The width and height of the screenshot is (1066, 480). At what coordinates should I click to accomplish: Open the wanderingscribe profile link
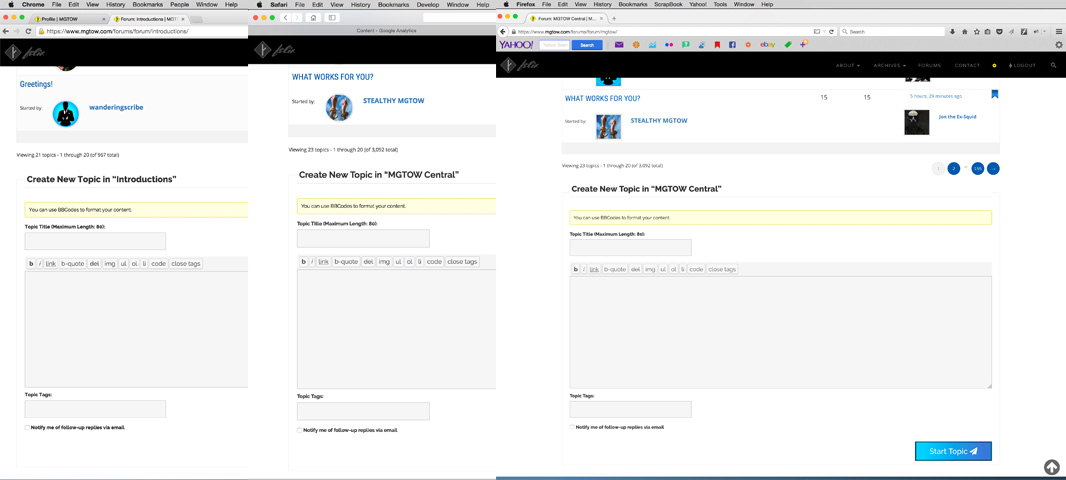(x=116, y=107)
